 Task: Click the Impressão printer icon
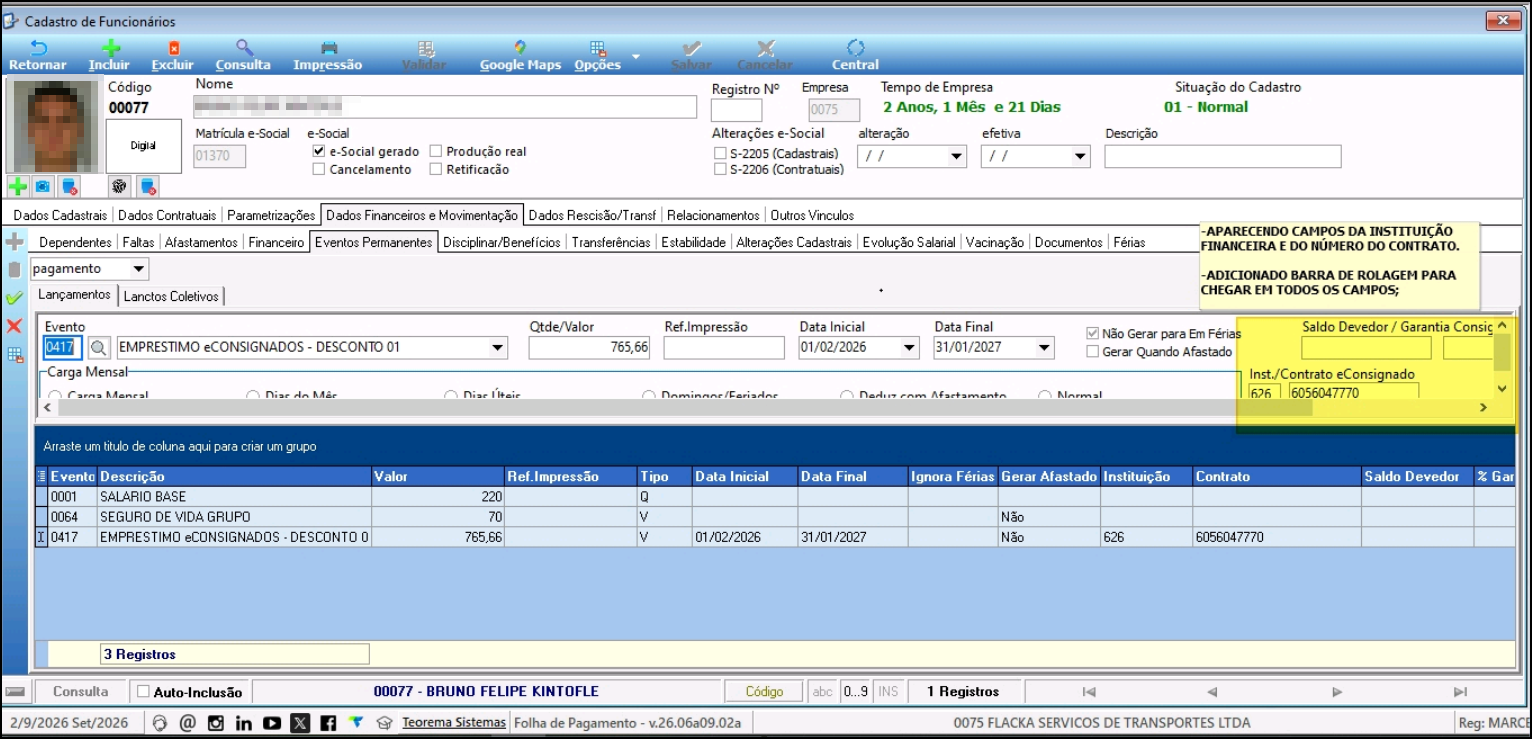point(328,48)
